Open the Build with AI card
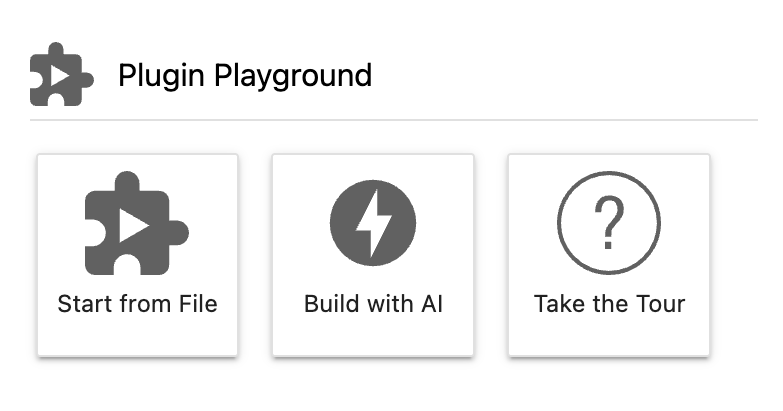 point(373,255)
